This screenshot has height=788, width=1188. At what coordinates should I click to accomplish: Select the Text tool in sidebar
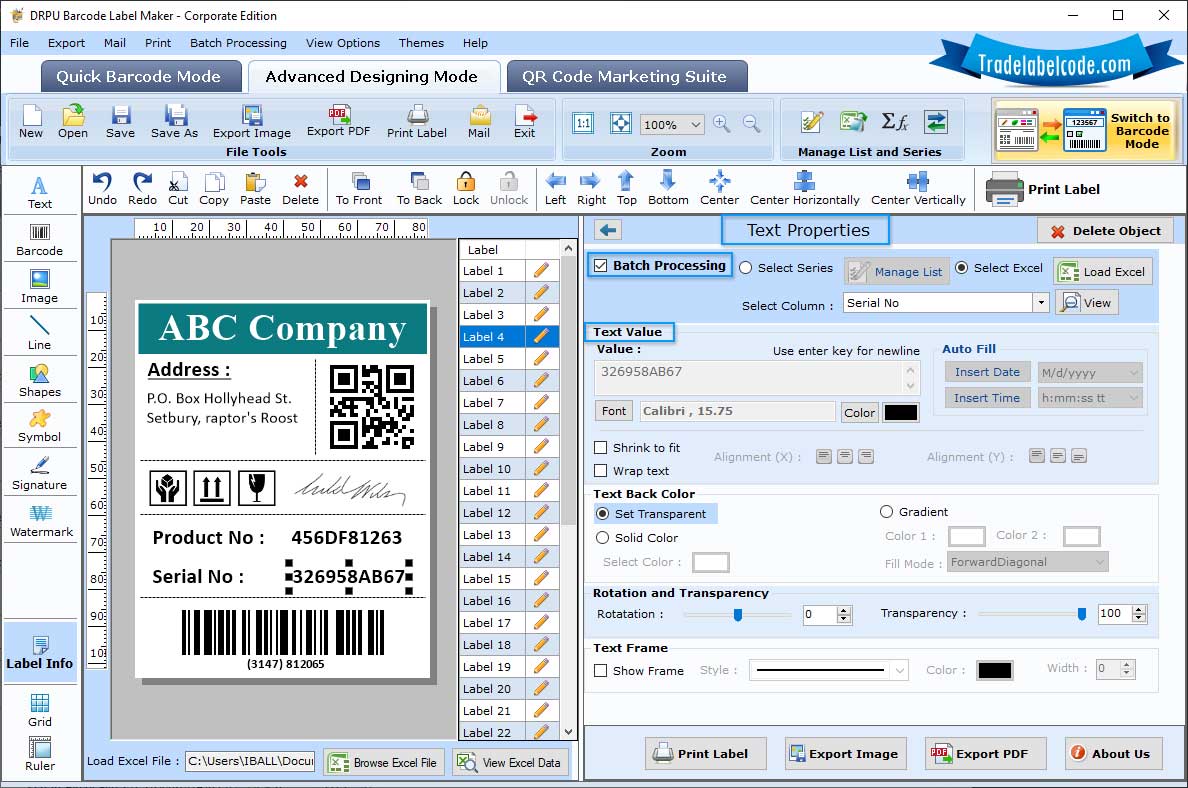coord(39,192)
